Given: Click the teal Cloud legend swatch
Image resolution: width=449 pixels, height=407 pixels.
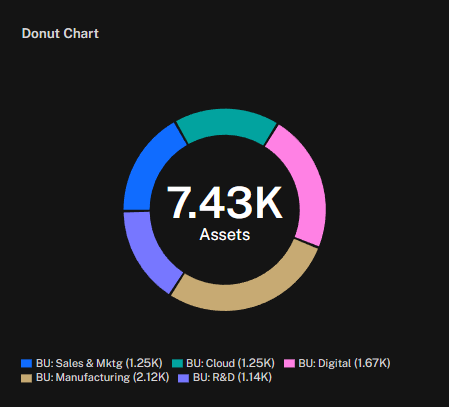Looking at the screenshot, I should pyautogui.click(x=177, y=363).
